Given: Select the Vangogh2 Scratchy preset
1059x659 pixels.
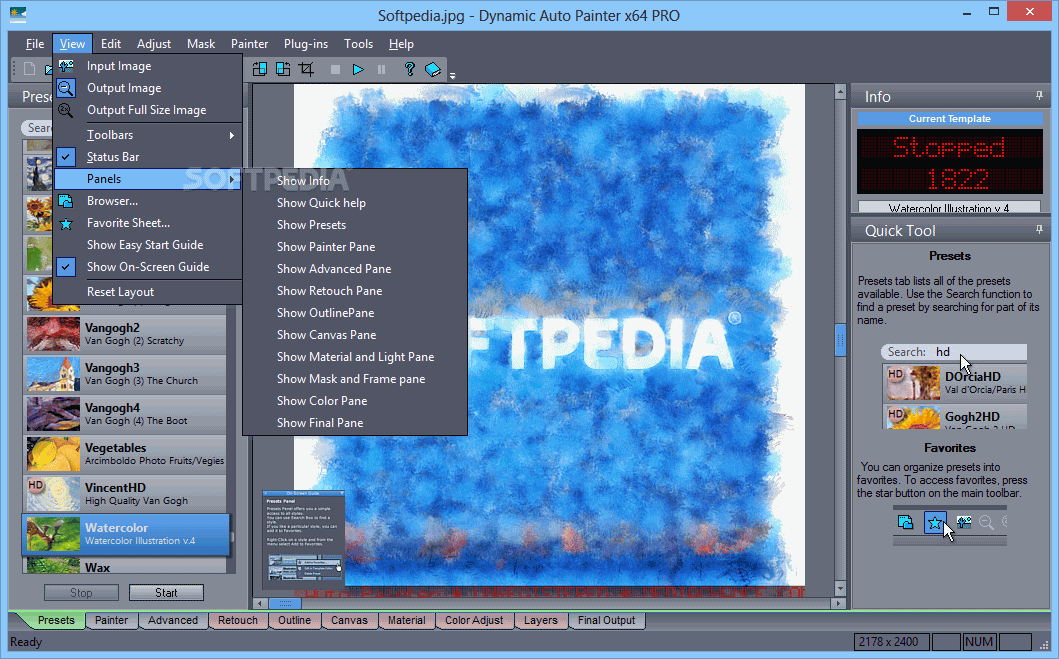Looking at the screenshot, I should pyautogui.click(x=126, y=334).
